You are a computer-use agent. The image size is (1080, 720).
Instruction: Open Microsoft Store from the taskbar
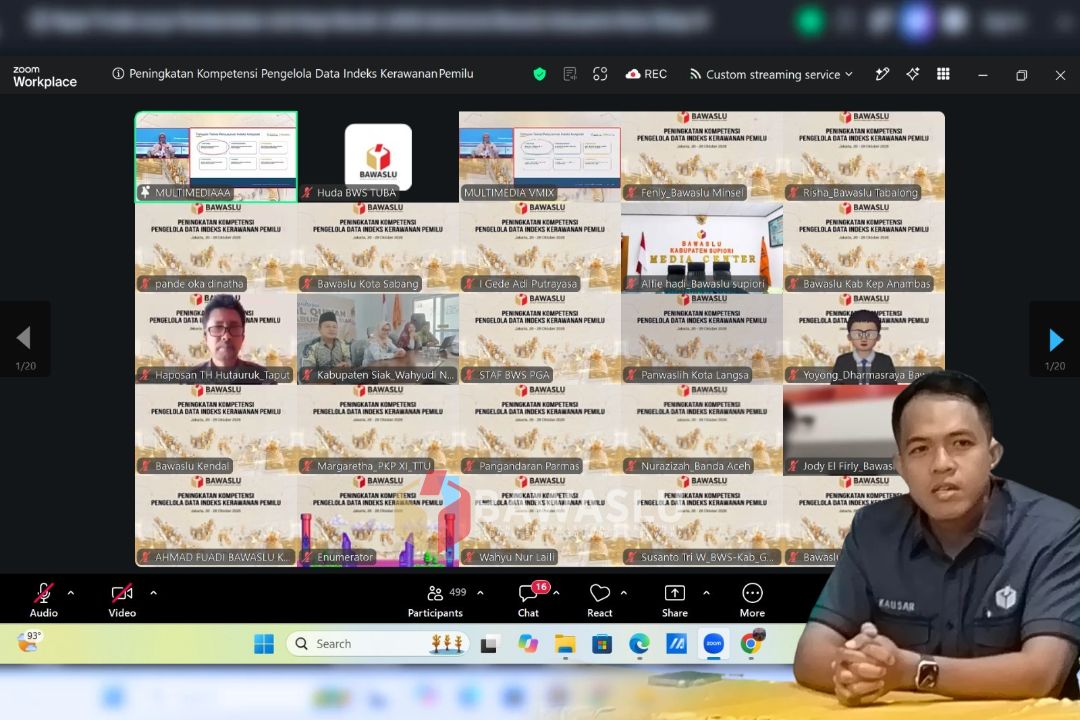602,644
